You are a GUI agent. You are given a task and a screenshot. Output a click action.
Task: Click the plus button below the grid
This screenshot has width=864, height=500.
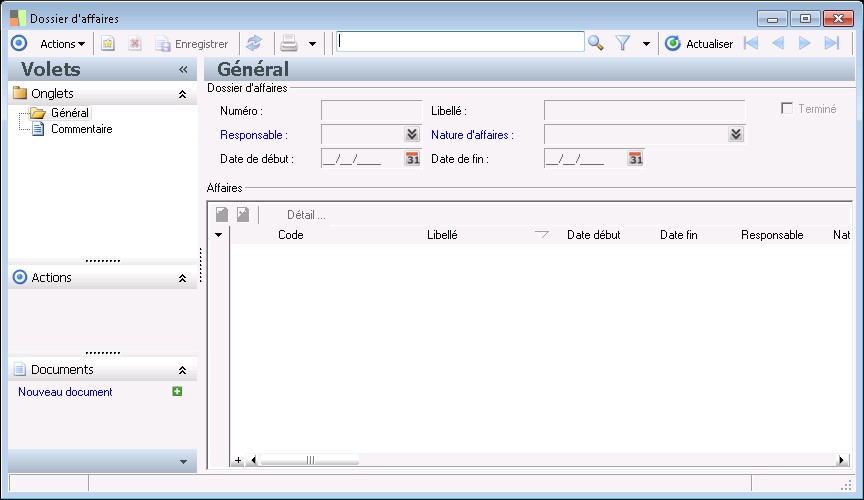238,460
